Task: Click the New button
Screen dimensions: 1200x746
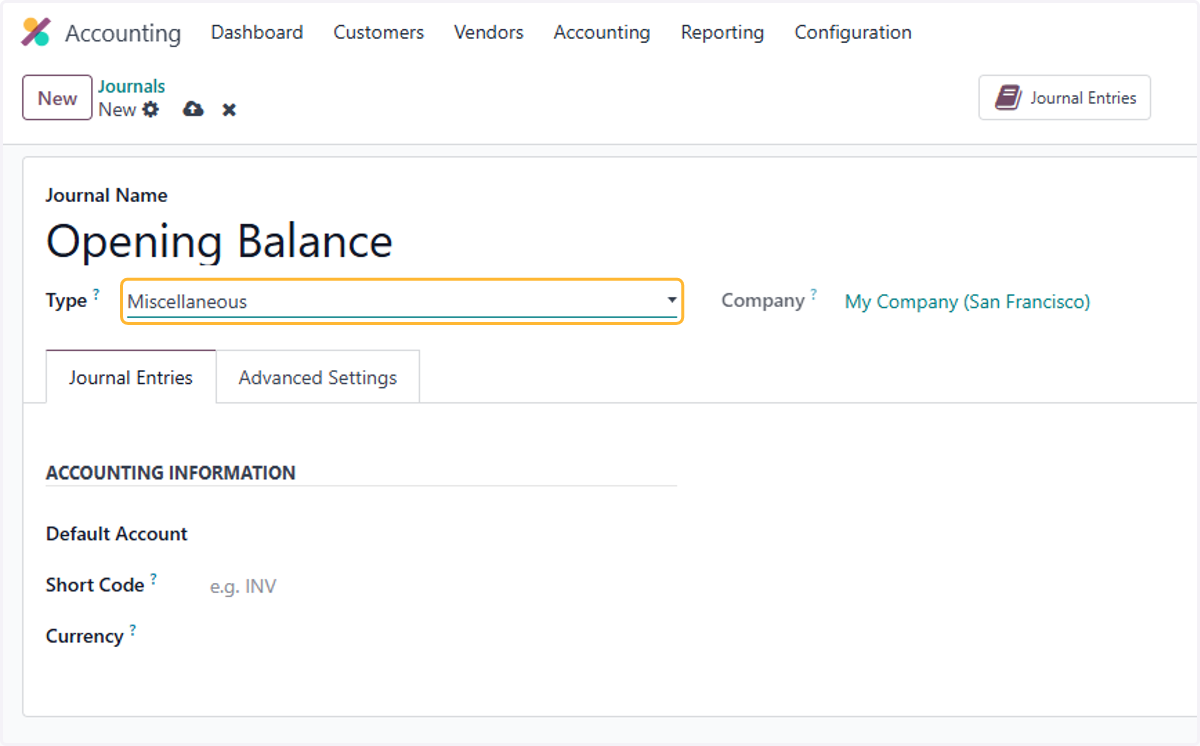Action: pyautogui.click(x=57, y=98)
